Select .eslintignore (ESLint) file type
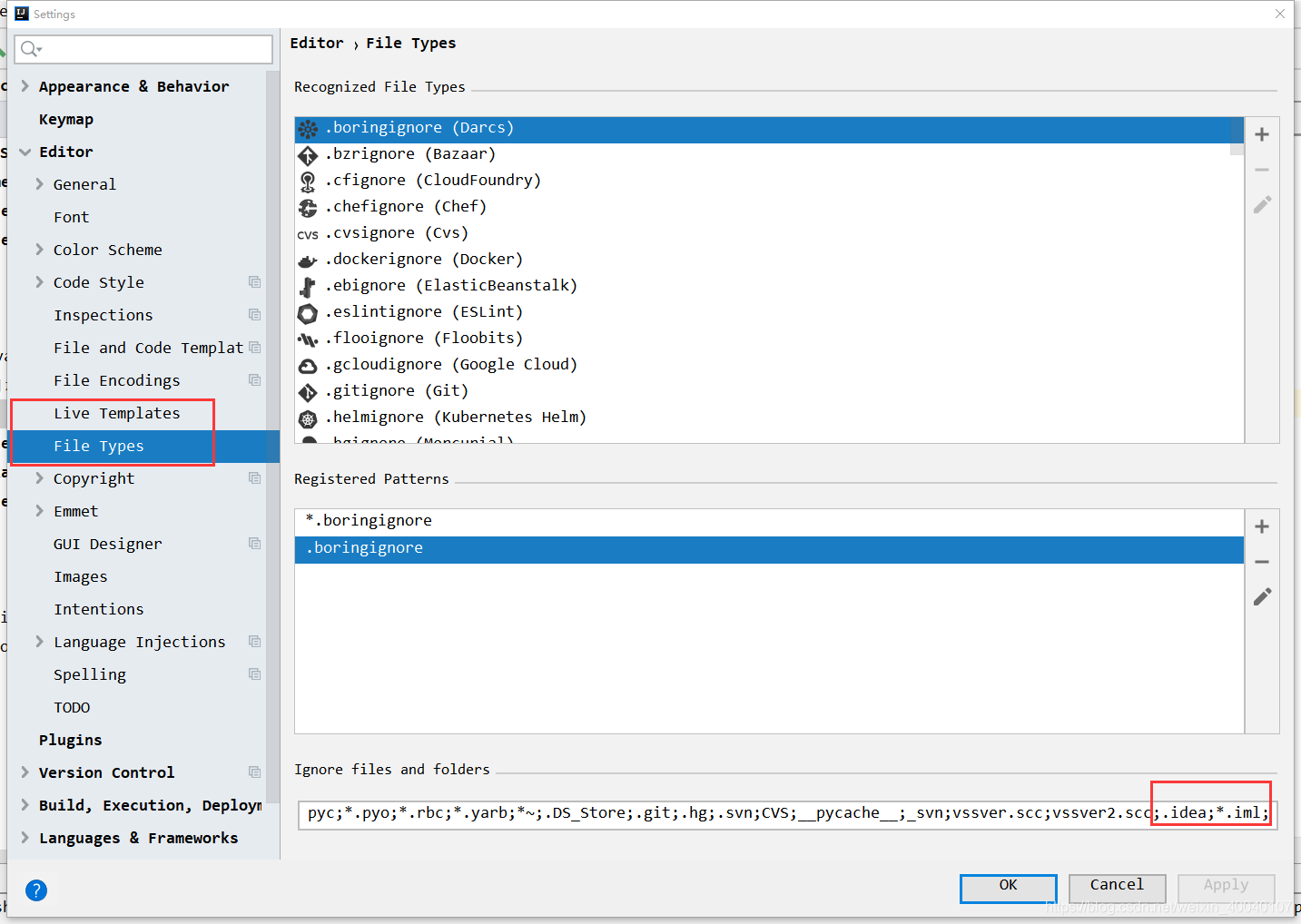 coord(769,312)
